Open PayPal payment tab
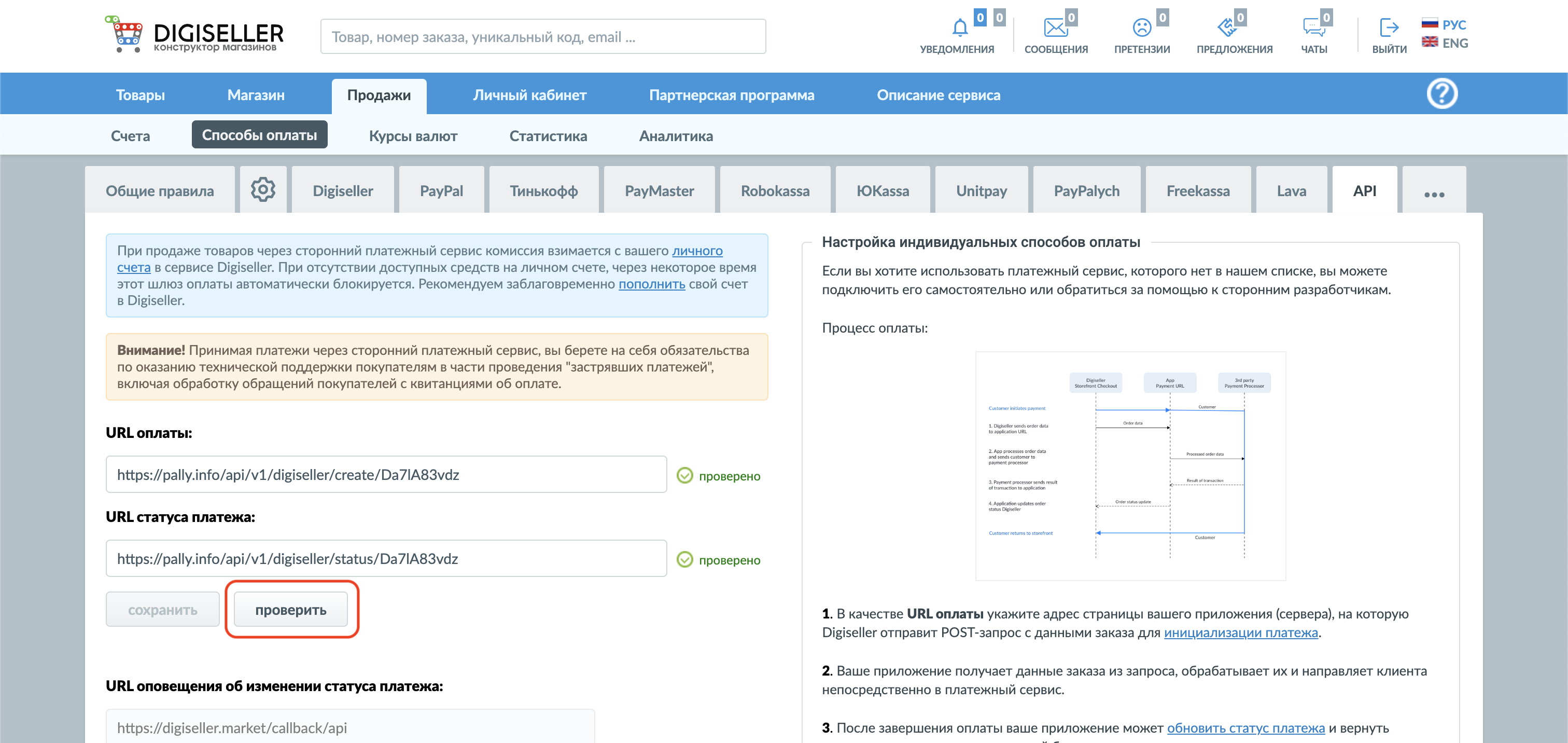Viewport: 1568px width, 743px height. 441,190
